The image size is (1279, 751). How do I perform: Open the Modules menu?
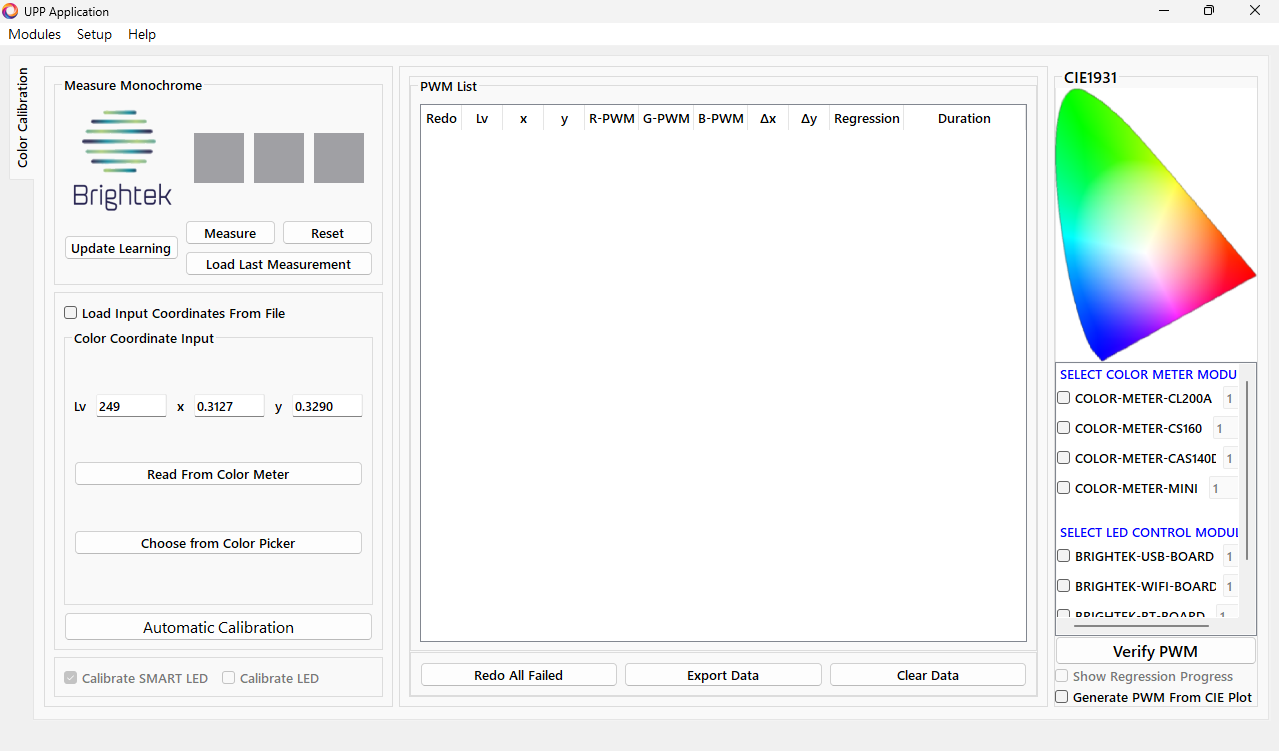35,34
